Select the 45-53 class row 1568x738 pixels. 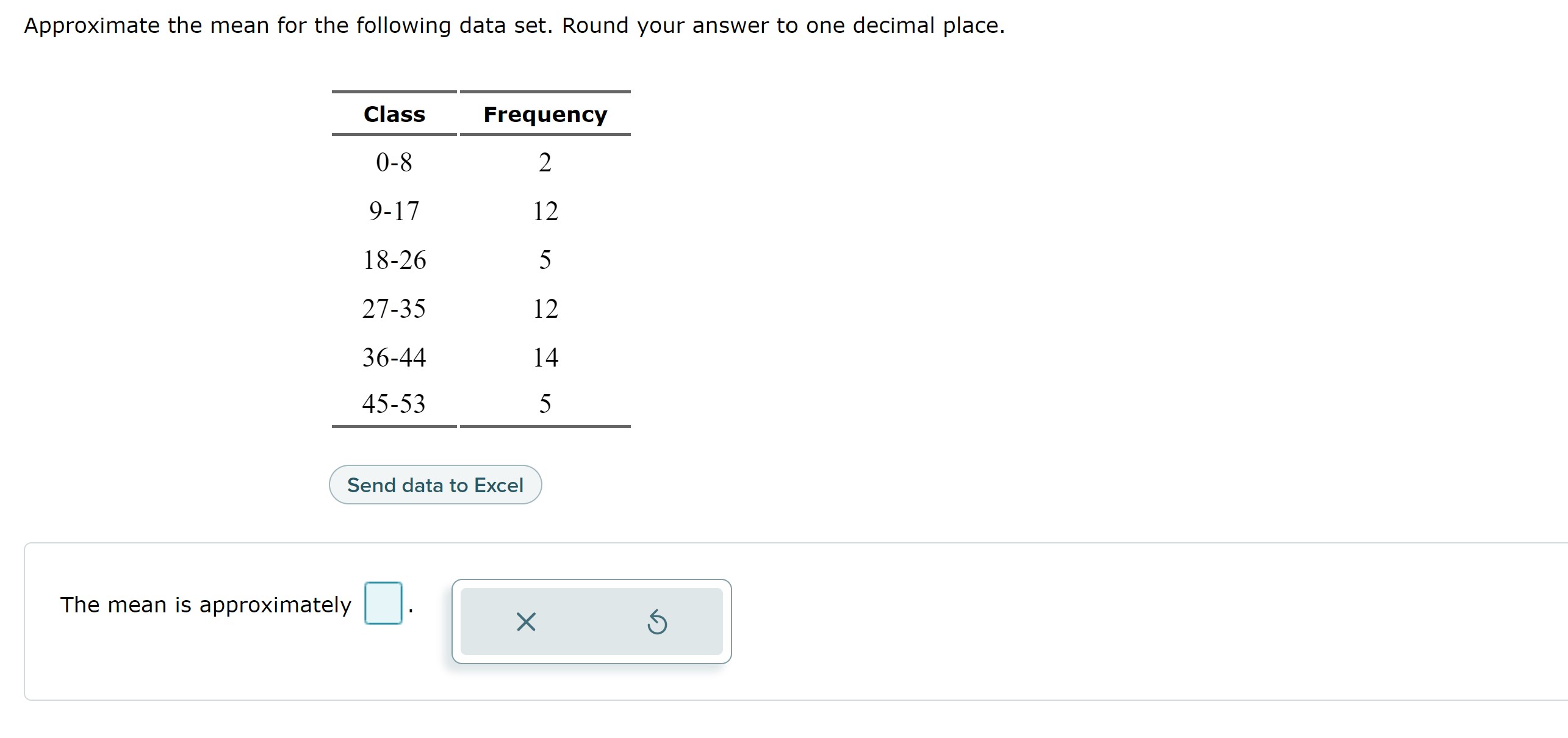tap(394, 403)
